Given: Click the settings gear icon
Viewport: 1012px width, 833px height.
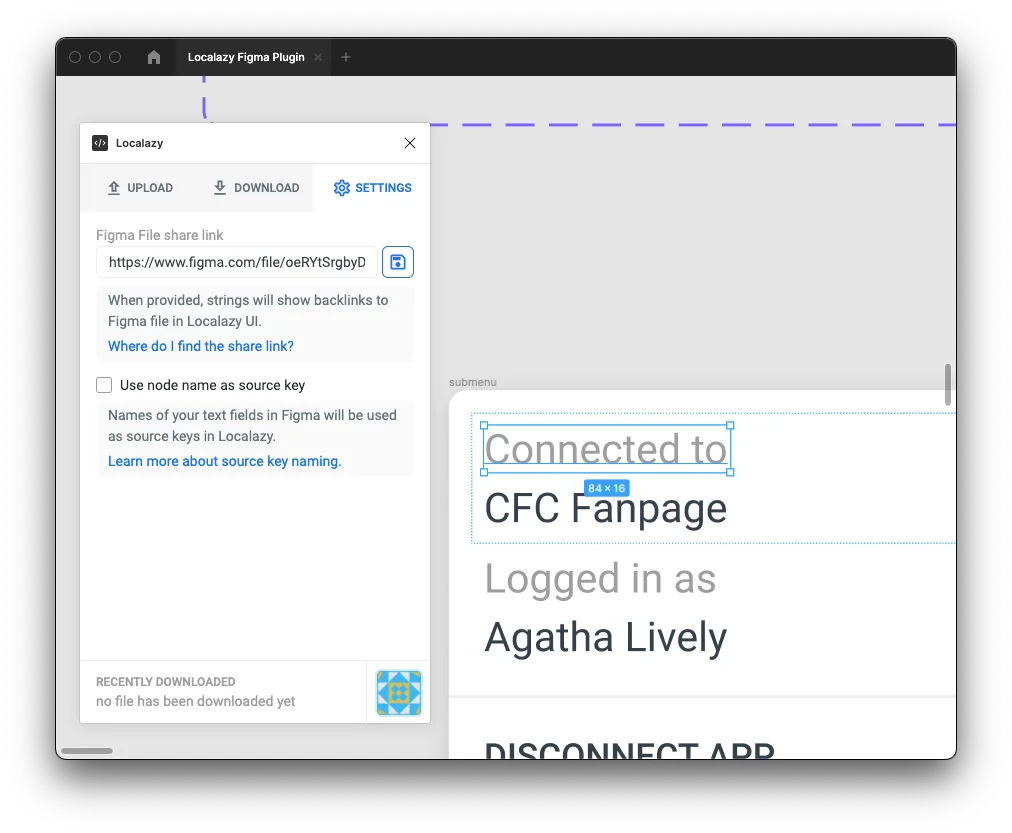Looking at the screenshot, I should pyautogui.click(x=342, y=188).
